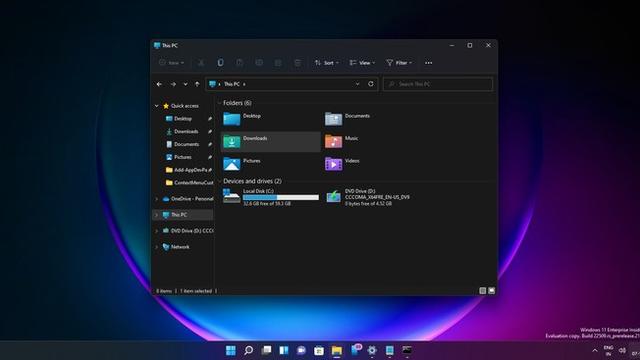Go up one level with the up arrow
640x360 pixels.
197,84
